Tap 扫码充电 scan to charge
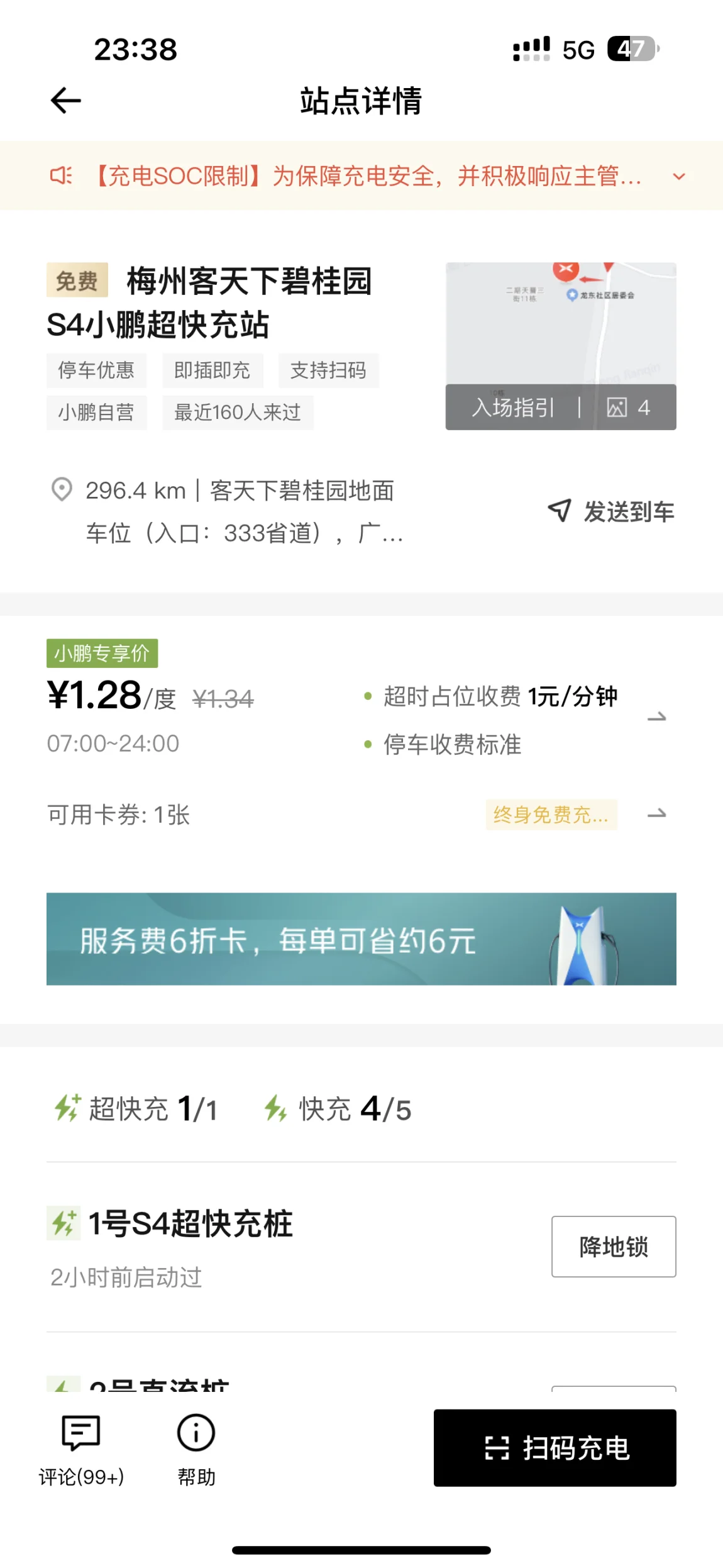This screenshot has width=723, height=1568. pos(555,1448)
